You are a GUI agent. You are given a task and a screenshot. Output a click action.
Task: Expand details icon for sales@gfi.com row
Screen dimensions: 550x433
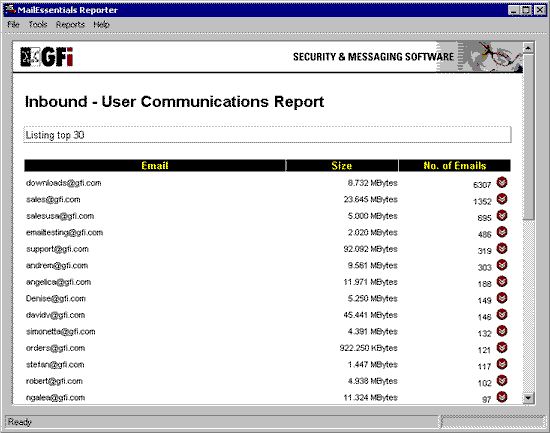[x=502, y=199]
